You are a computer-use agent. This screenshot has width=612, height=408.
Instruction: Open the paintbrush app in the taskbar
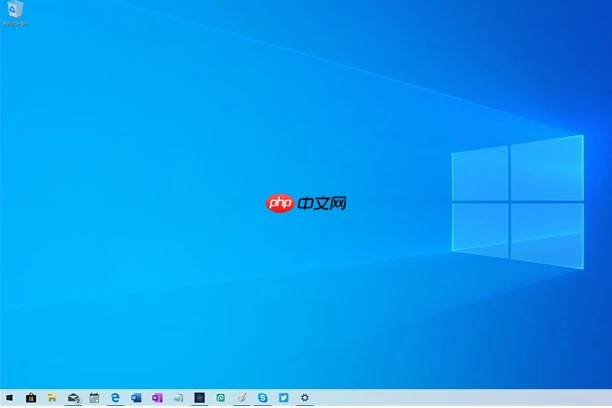coord(242,398)
